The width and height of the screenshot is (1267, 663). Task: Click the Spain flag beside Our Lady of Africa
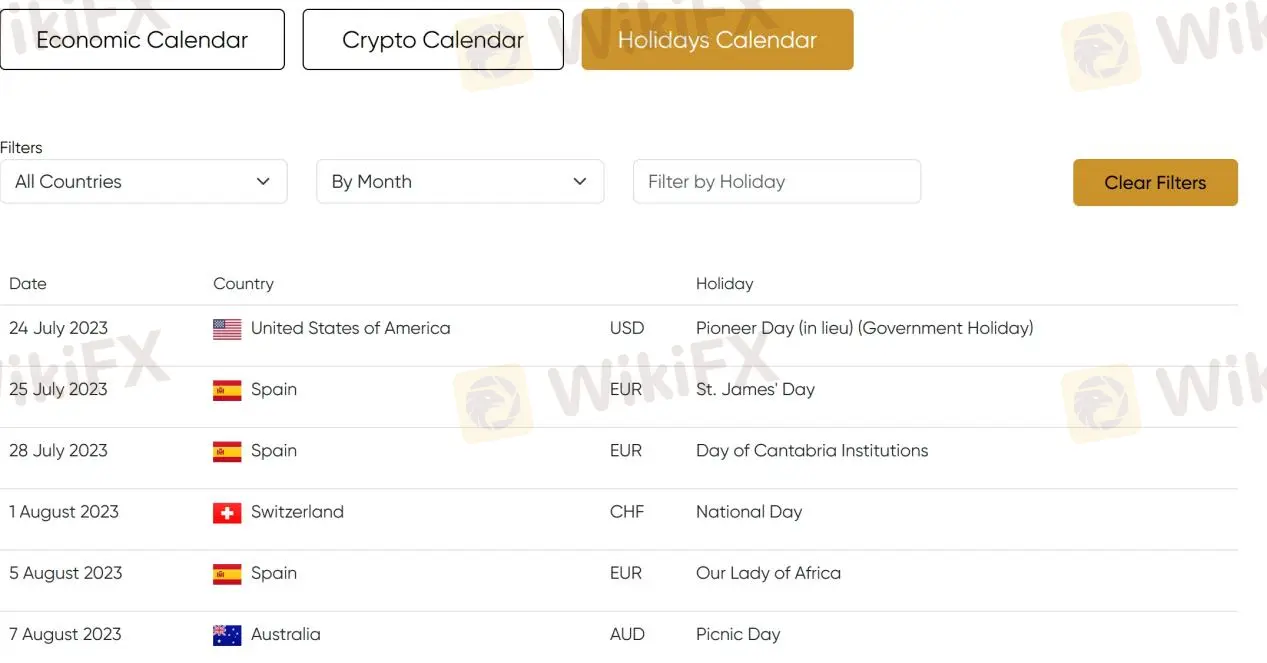pos(227,573)
